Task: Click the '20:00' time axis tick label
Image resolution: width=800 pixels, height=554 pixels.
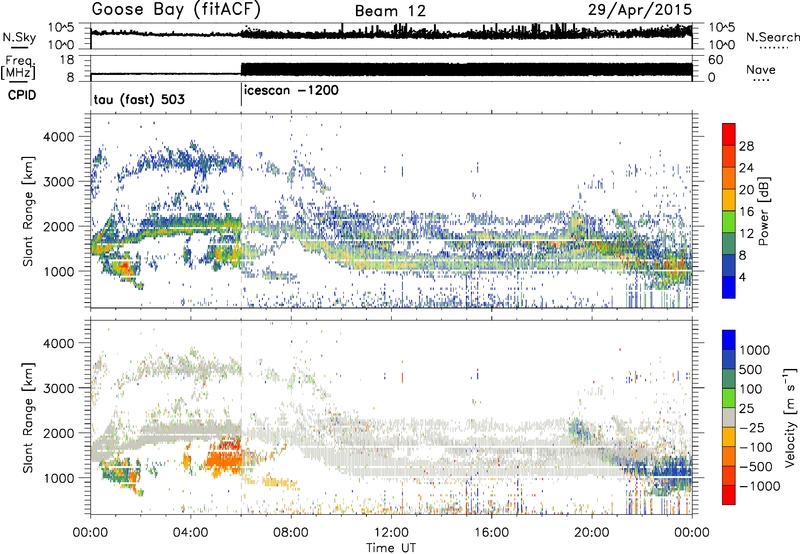Action: click(592, 533)
